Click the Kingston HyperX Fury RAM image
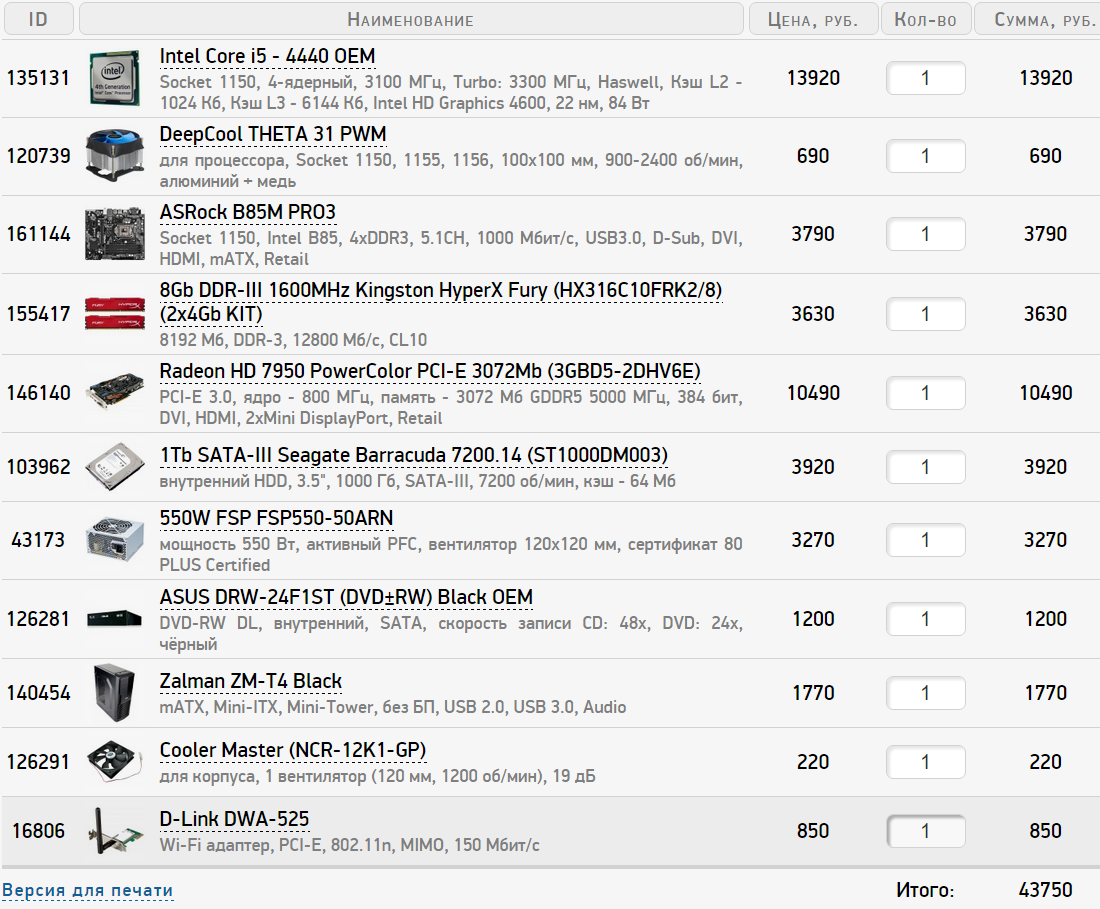This screenshot has width=1100, height=909. [x=115, y=314]
